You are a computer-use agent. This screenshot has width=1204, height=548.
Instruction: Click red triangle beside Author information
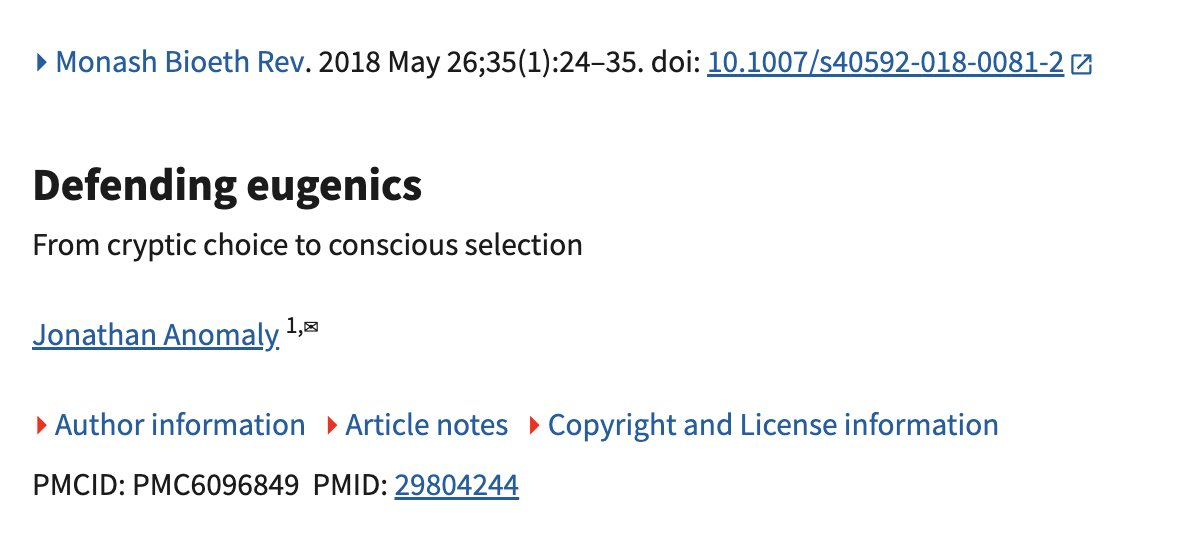point(41,426)
